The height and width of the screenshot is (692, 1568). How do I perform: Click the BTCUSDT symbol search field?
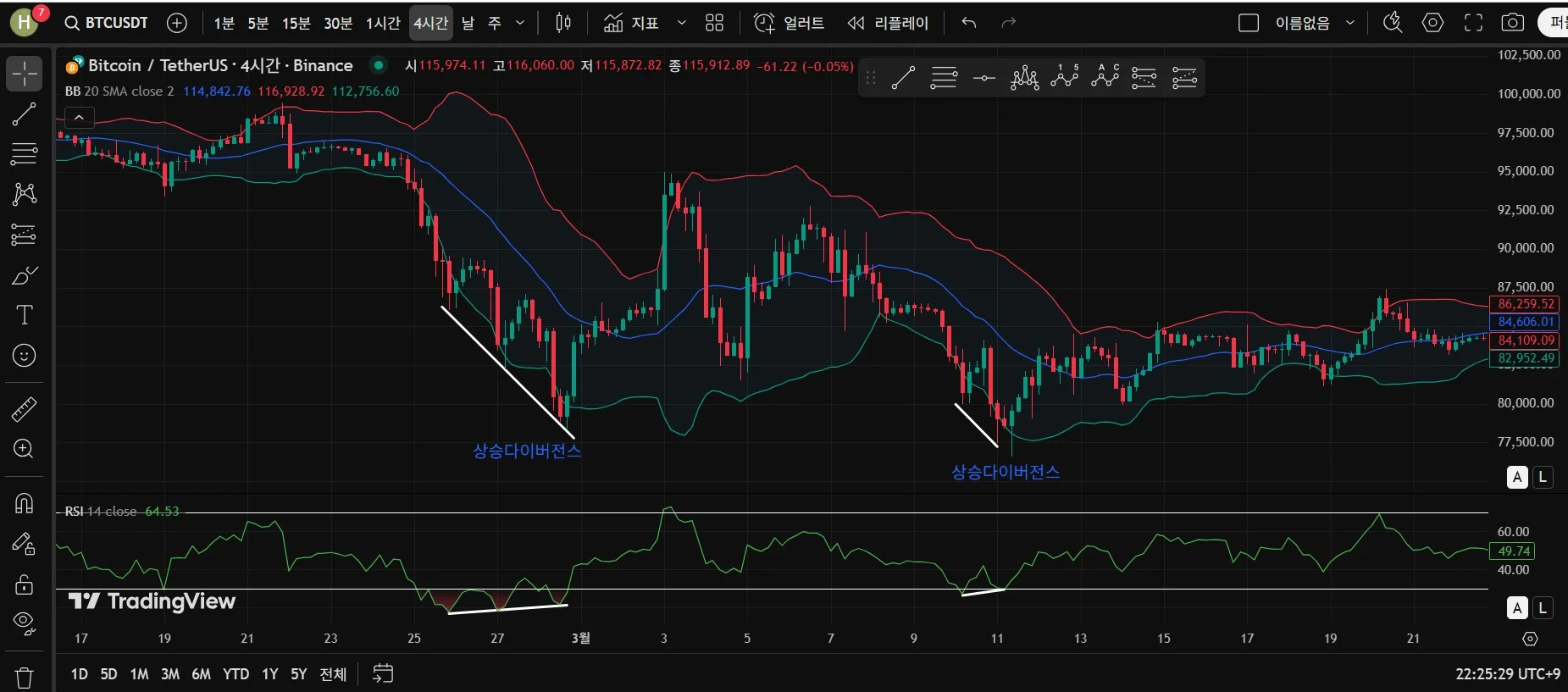[107, 23]
